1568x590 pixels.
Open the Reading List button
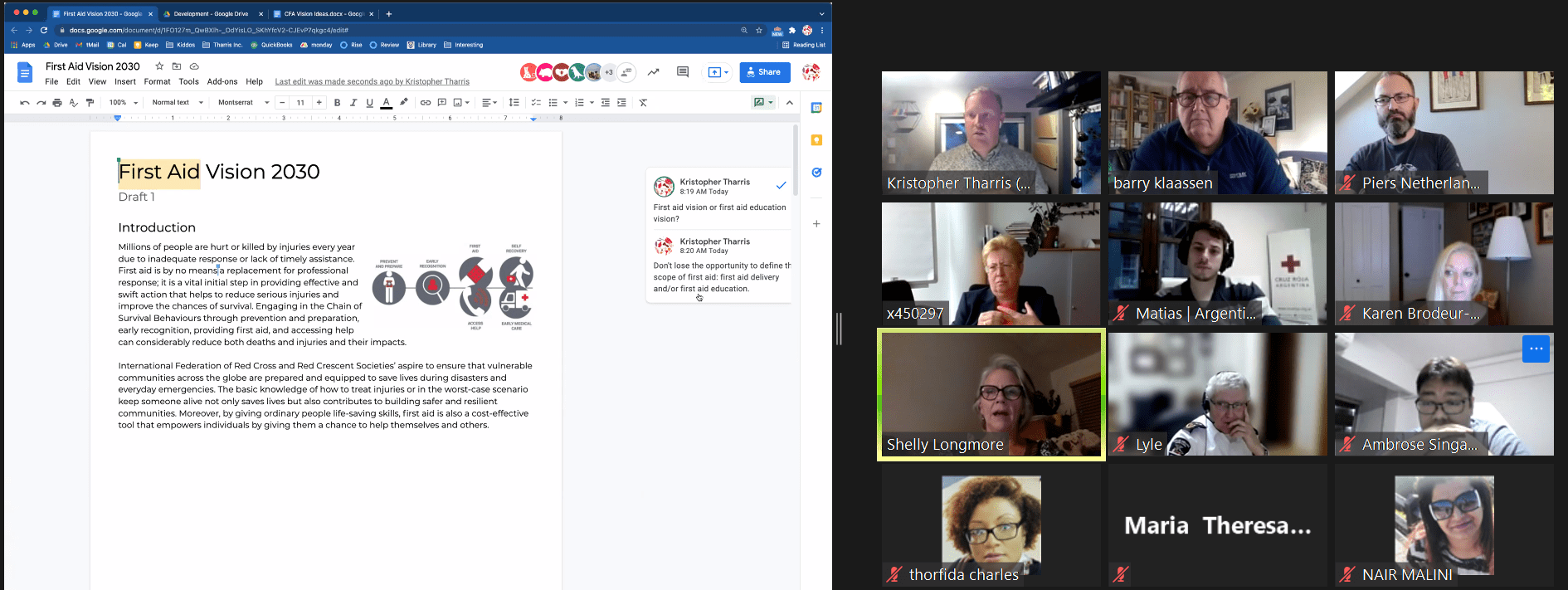804,46
